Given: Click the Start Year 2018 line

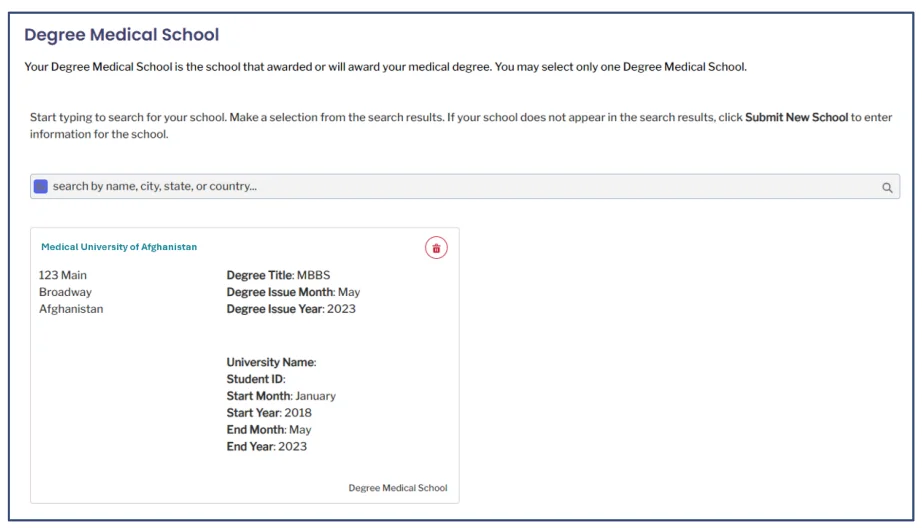Looking at the screenshot, I should (x=269, y=413).
